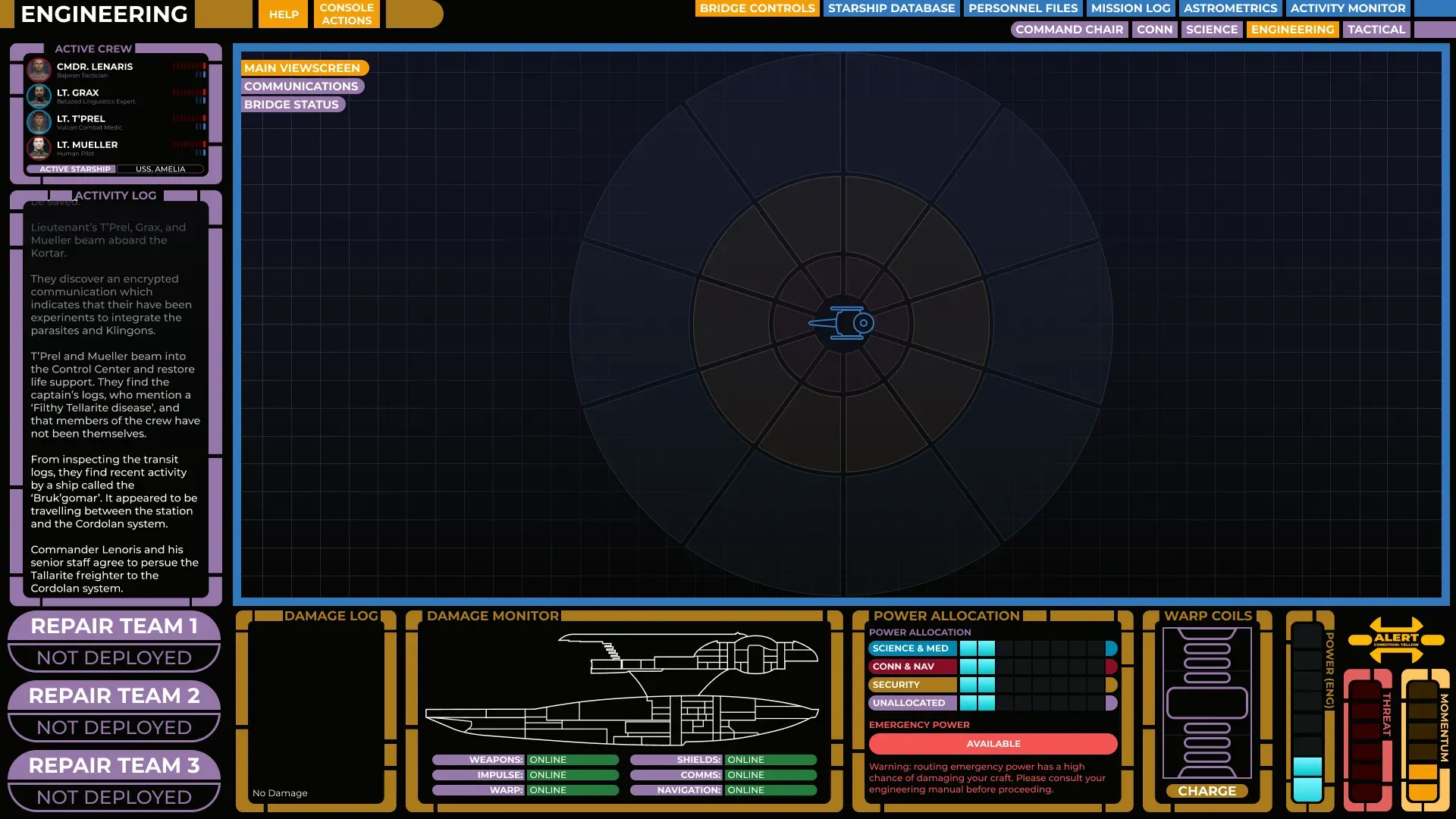This screenshot has height=819, width=1456.
Task: Select Lt. T'Prel's avatar
Action: click(x=39, y=121)
